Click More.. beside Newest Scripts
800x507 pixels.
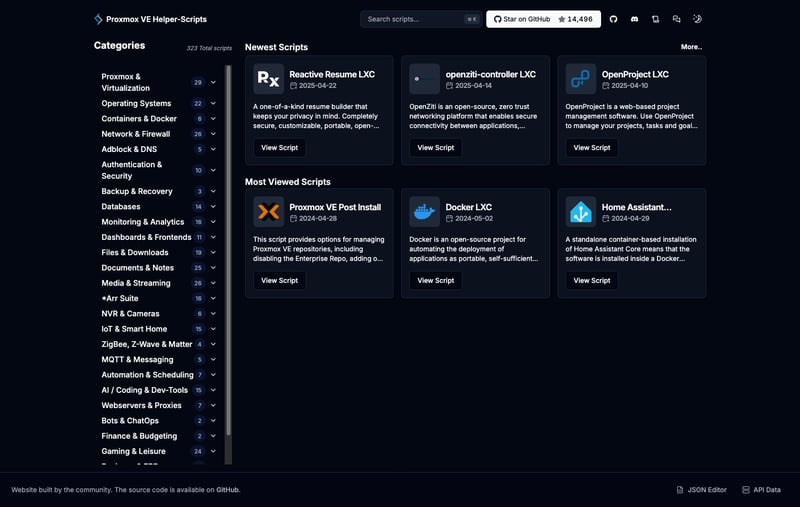tap(691, 47)
